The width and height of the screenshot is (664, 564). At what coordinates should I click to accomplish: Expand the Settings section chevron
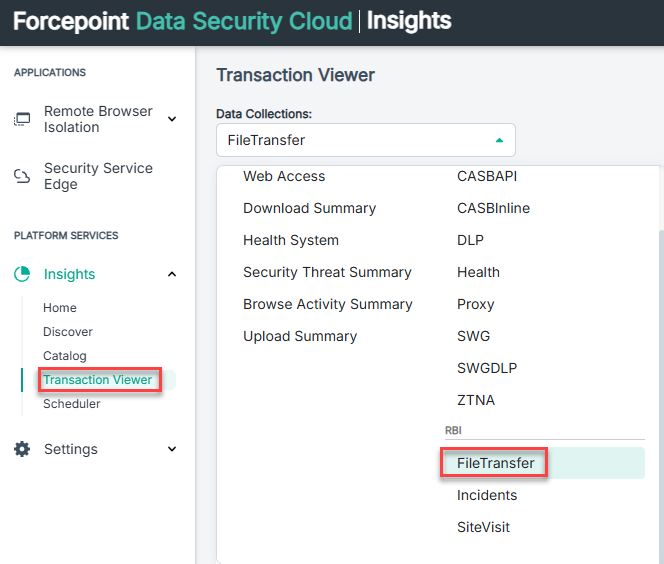(171, 449)
